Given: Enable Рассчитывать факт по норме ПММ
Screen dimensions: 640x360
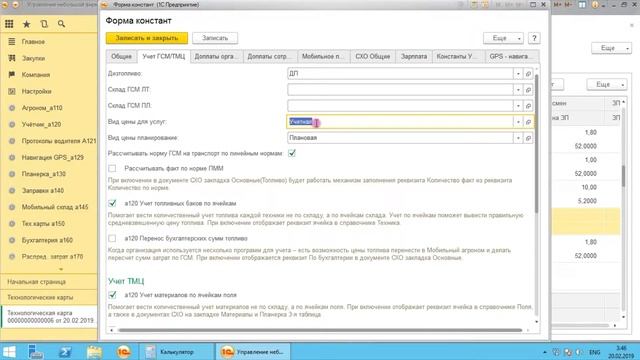Looking at the screenshot, I should (112, 168).
